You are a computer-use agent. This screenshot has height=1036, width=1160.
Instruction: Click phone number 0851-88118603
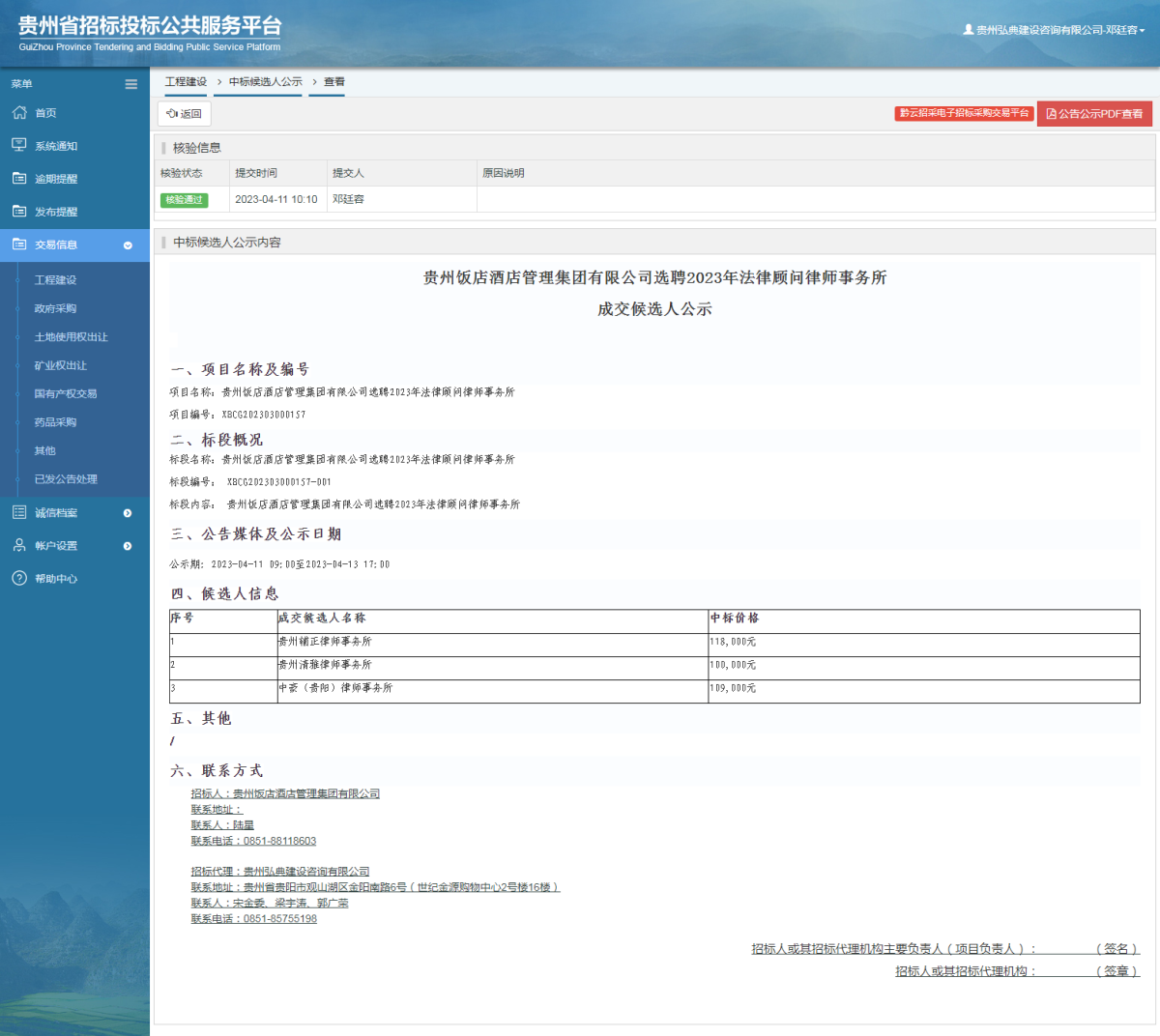coord(279,842)
